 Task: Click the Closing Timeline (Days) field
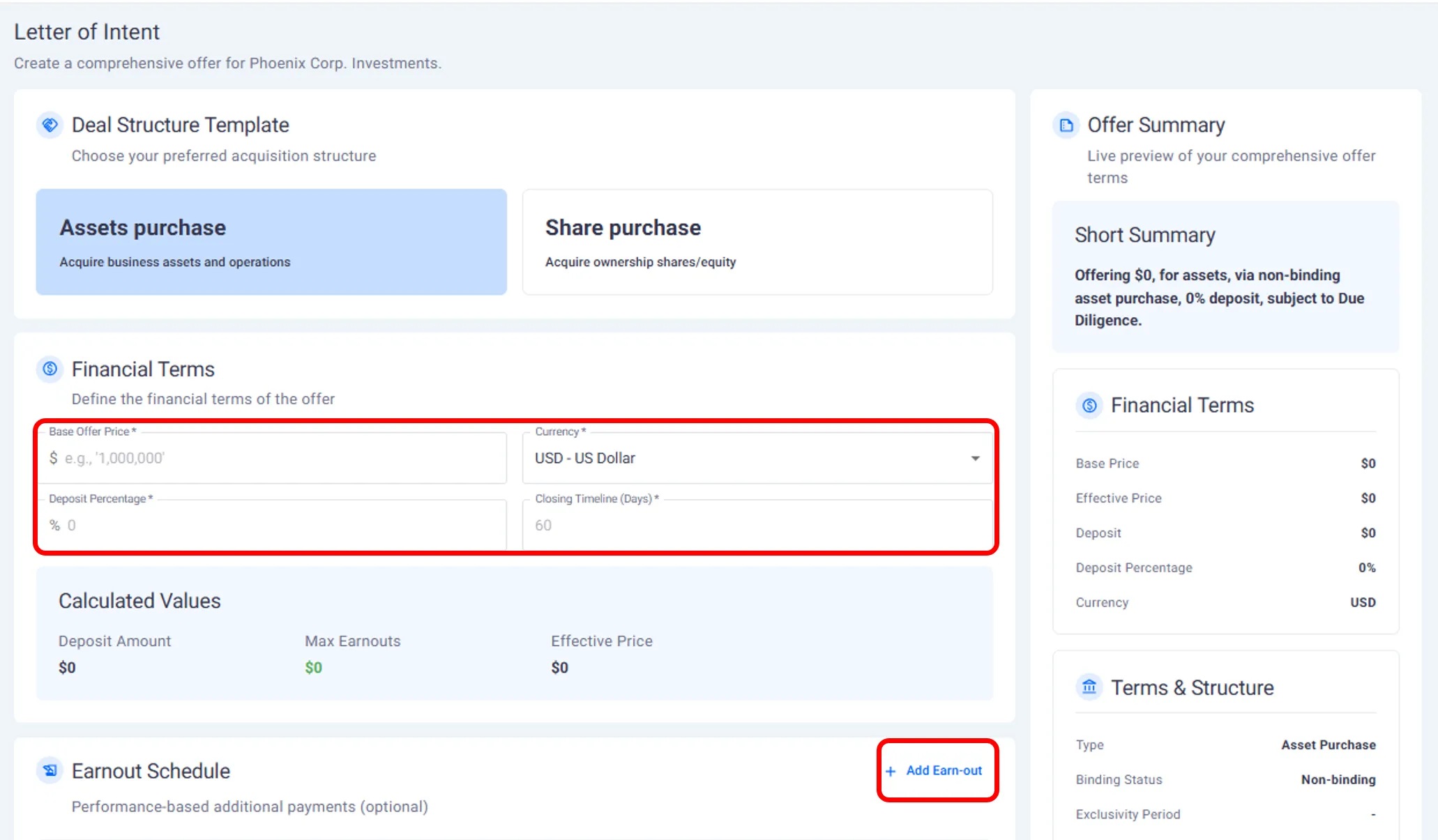coord(757,525)
